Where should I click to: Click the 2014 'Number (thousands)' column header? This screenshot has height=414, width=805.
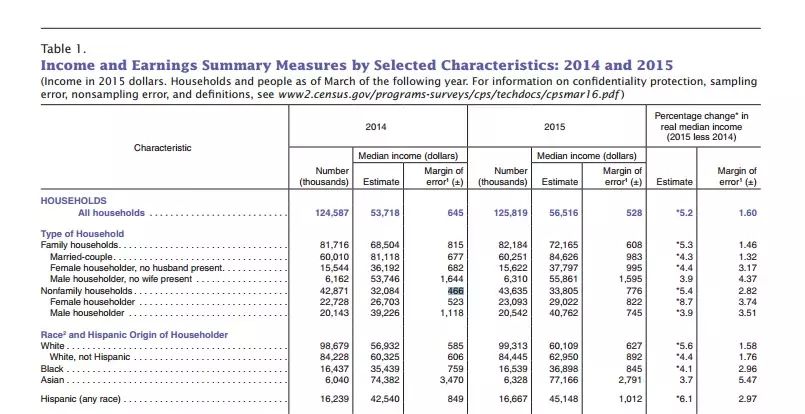[x=323, y=176]
